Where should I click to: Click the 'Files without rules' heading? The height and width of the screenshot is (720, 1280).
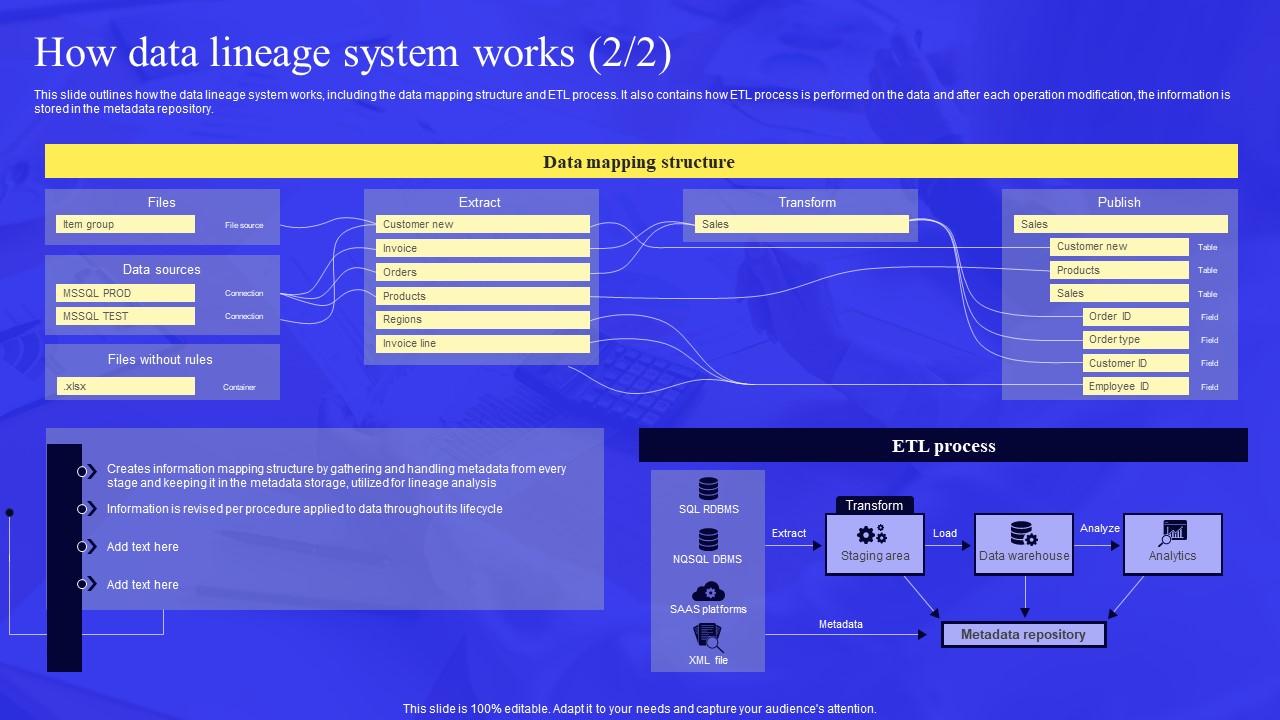[x=160, y=359]
